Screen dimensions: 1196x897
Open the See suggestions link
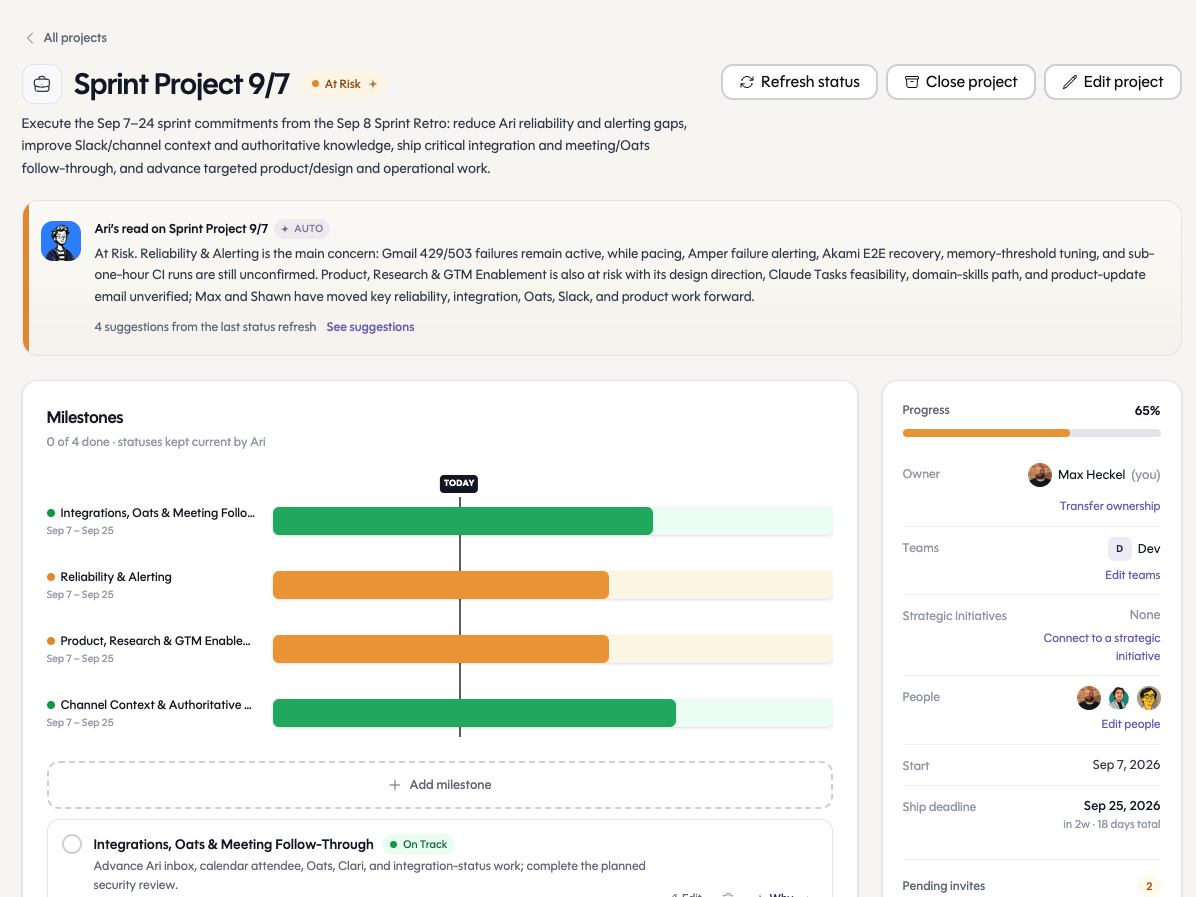370,327
